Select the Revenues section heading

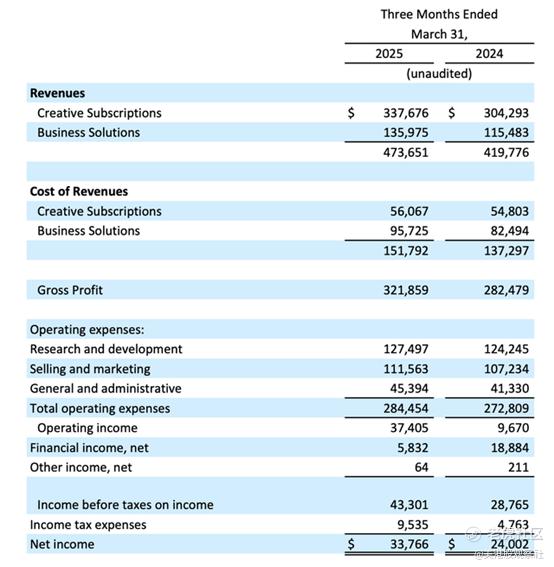point(57,93)
